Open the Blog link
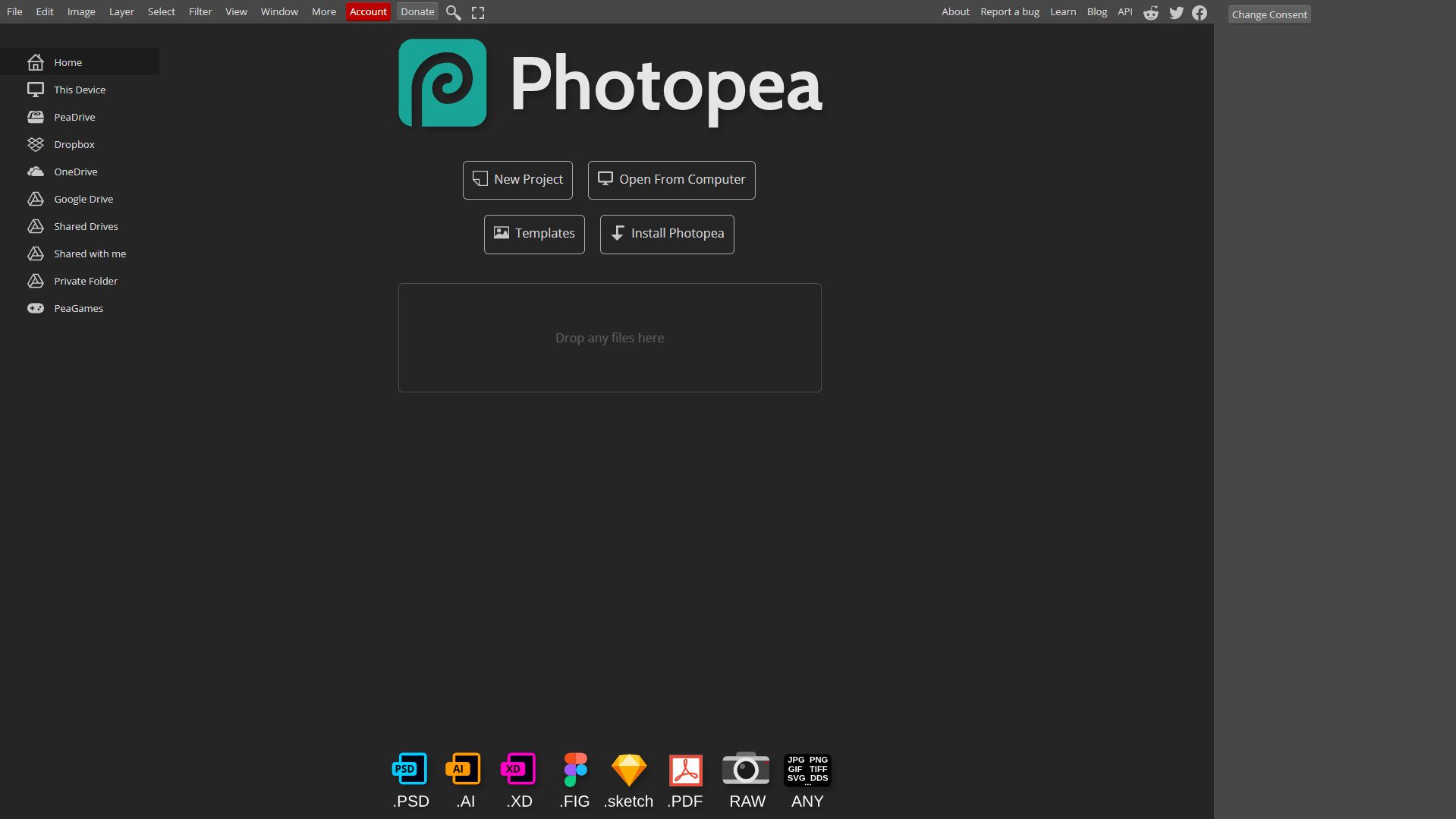The height and width of the screenshot is (819, 1456). (1097, 11)
